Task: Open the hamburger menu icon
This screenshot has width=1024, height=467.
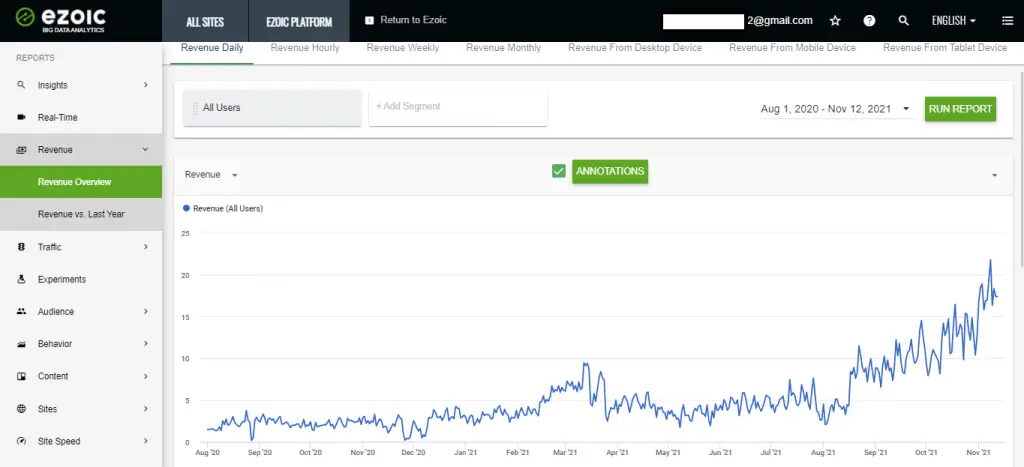Action: pyautogui.click(x=1008, y=21)
